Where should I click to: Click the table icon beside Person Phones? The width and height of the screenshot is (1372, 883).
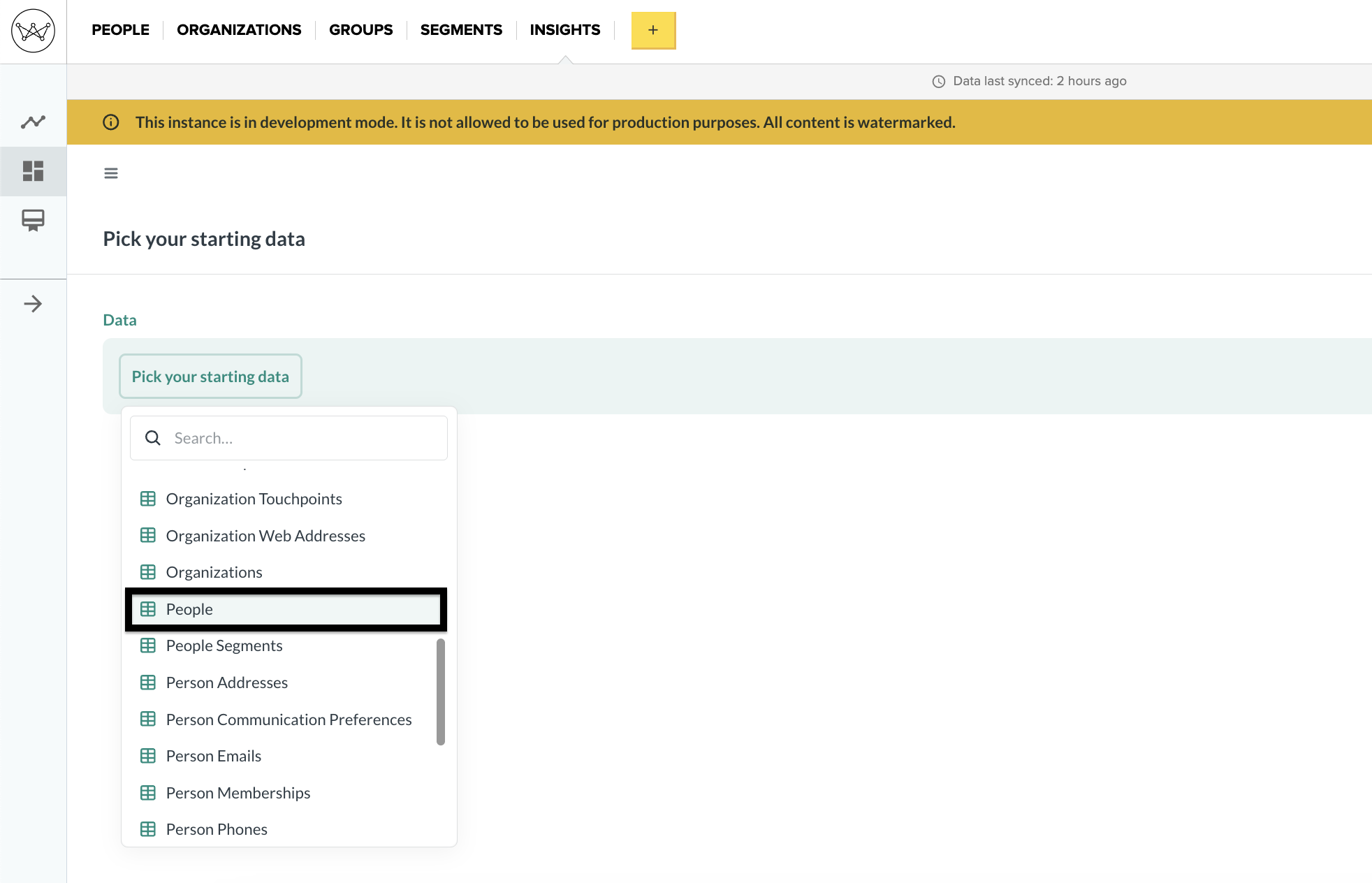(x=148, y=829)
